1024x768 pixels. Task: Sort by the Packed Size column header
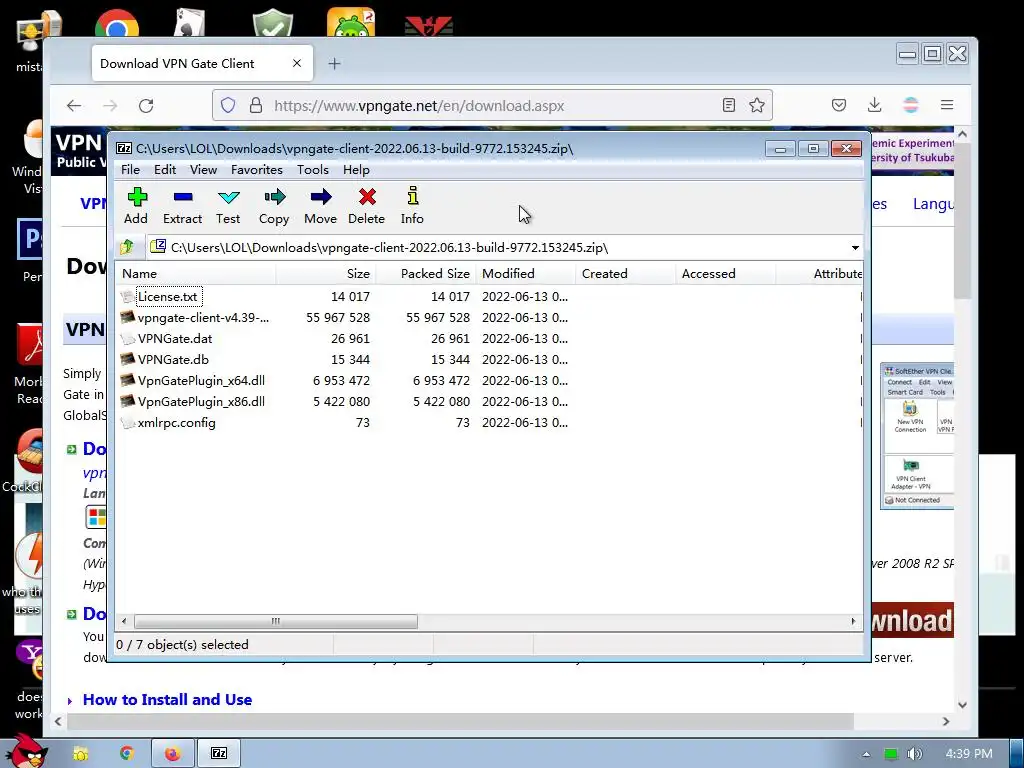(x=425, y=274)
